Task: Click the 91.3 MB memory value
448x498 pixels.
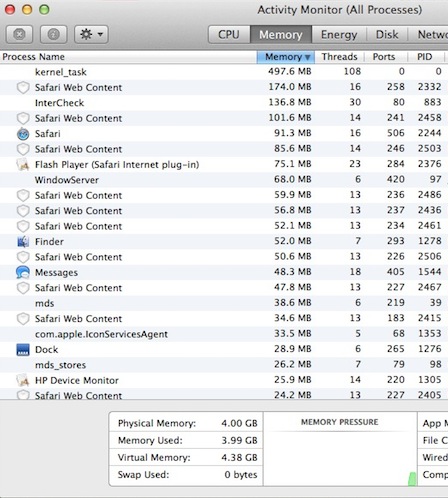Action: pos(293,133)
